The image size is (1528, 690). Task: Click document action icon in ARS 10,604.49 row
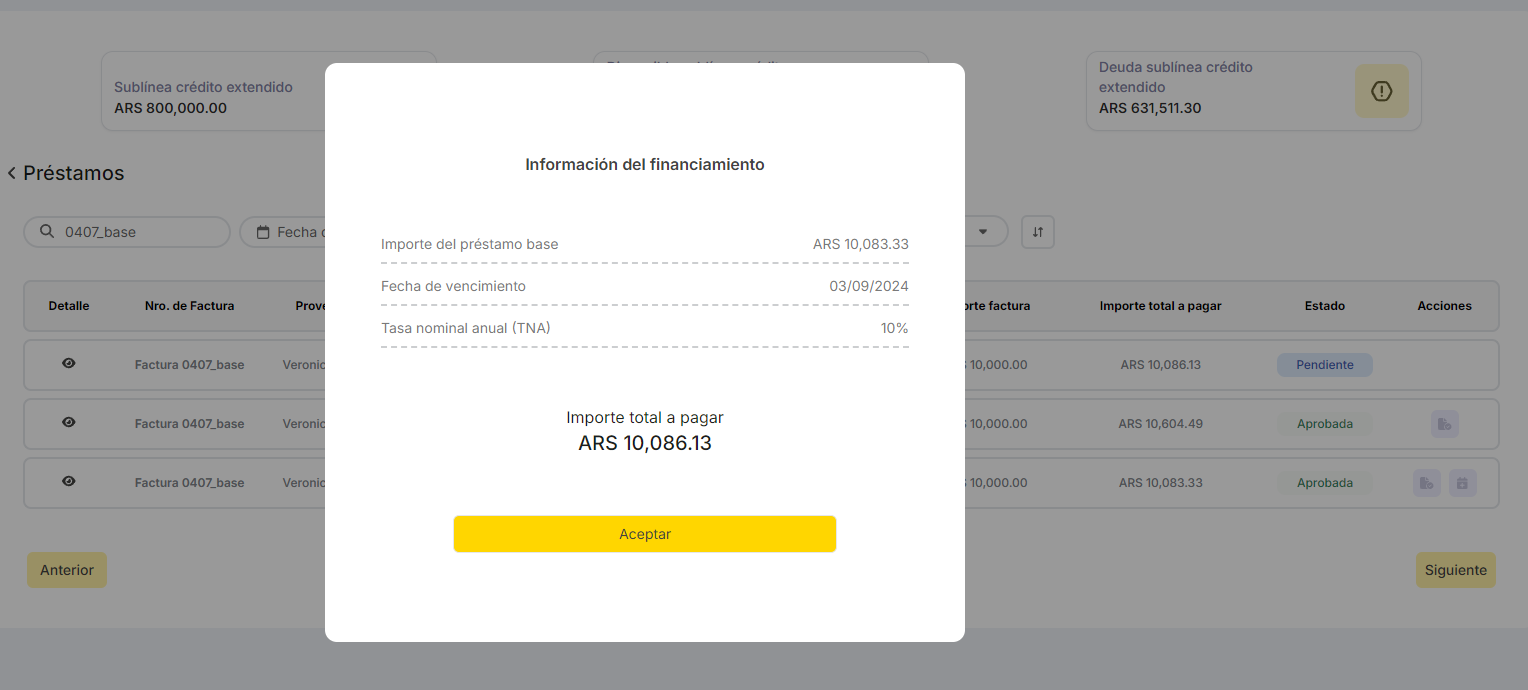[1444, 424]
